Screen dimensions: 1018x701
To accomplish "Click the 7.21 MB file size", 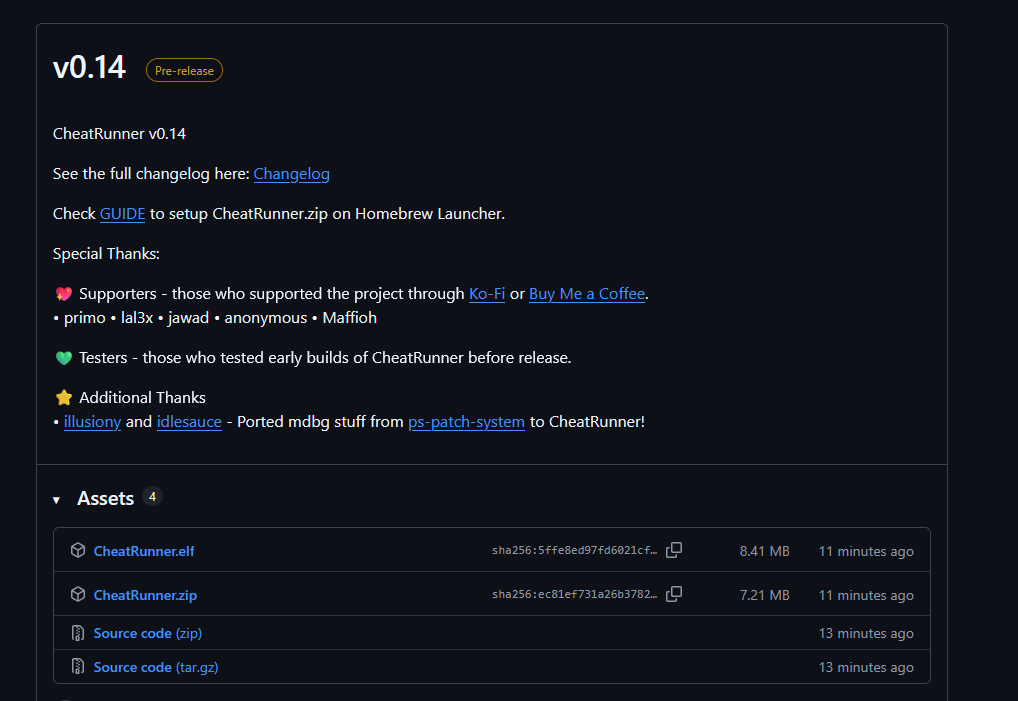I will [764, 595].
